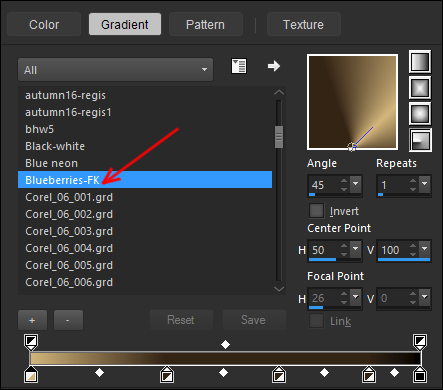Click Focal Point H field showing 26

click(x=324, y=298)
